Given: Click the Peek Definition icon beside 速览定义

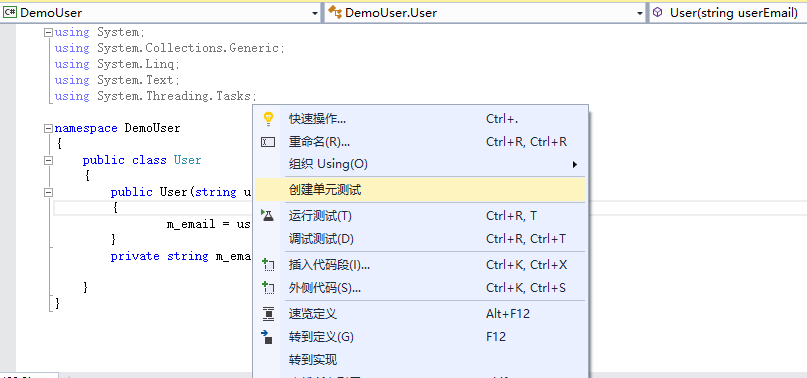Looking at the screenshot, I should click(268, 313).
